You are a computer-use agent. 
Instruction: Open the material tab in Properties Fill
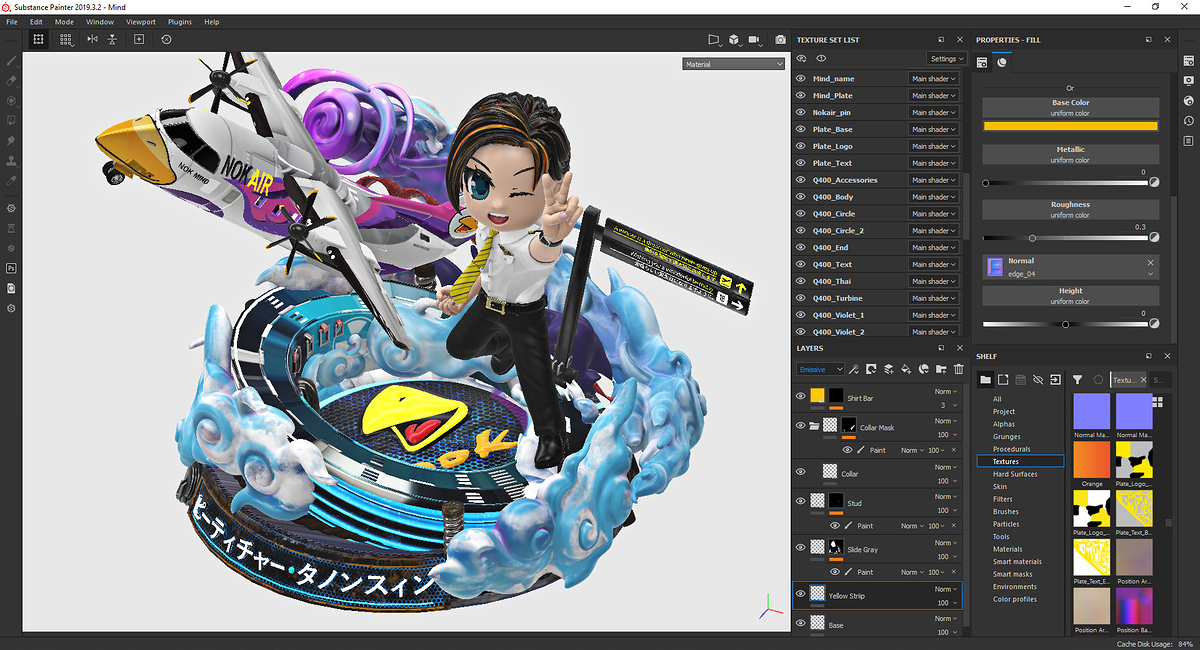(x=1001, y=62)
